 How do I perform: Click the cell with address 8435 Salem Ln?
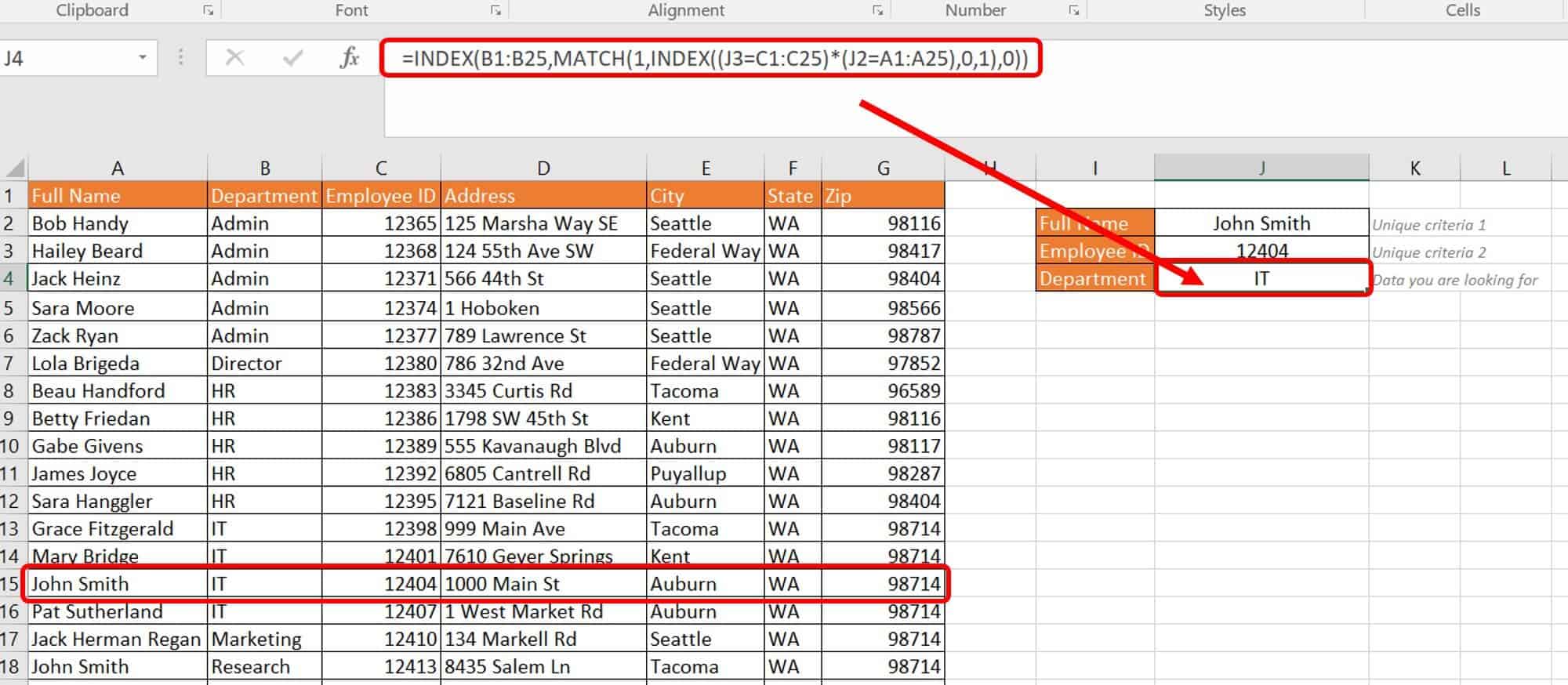[x=543, y=667]
